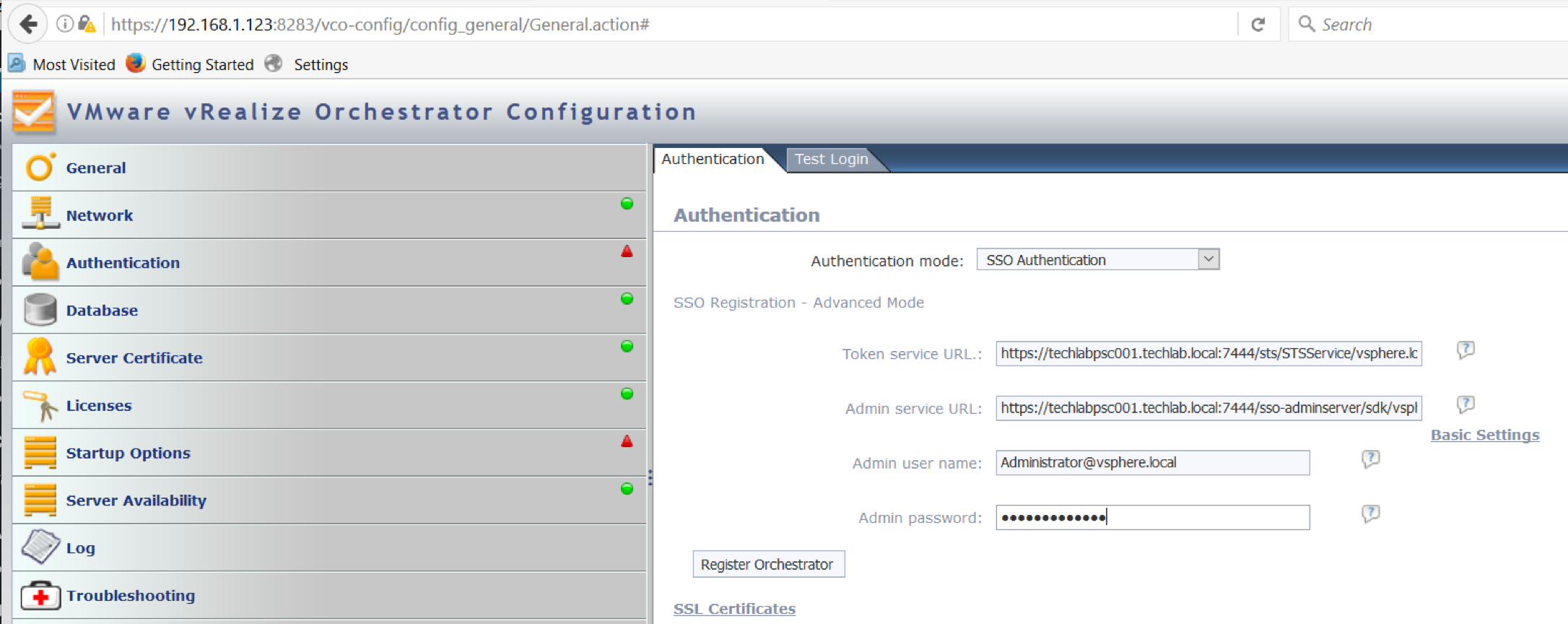Click the search magnifier icon

pyautogui.click(x=1306, y=24)
